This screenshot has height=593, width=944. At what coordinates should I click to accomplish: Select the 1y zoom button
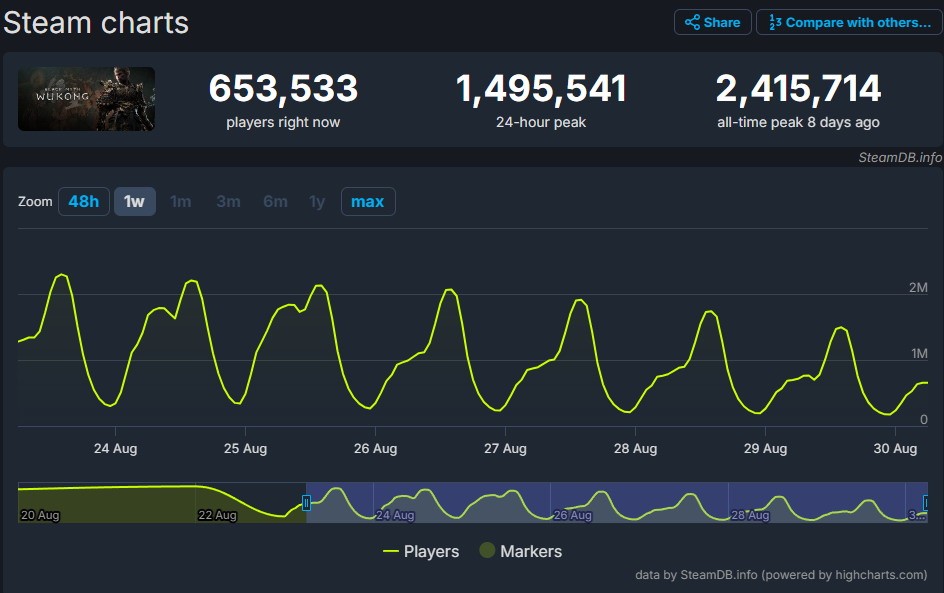(317, 202)
